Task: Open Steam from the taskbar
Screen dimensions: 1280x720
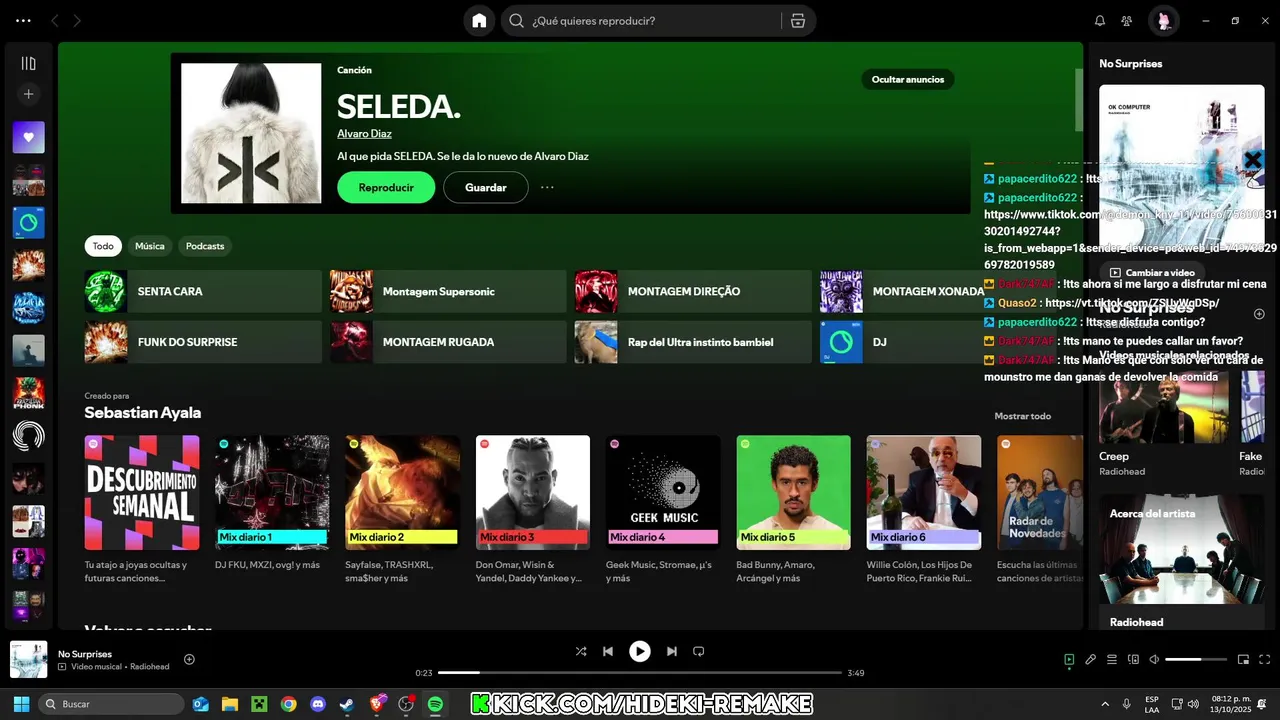Action: click(x=346, y=704)
